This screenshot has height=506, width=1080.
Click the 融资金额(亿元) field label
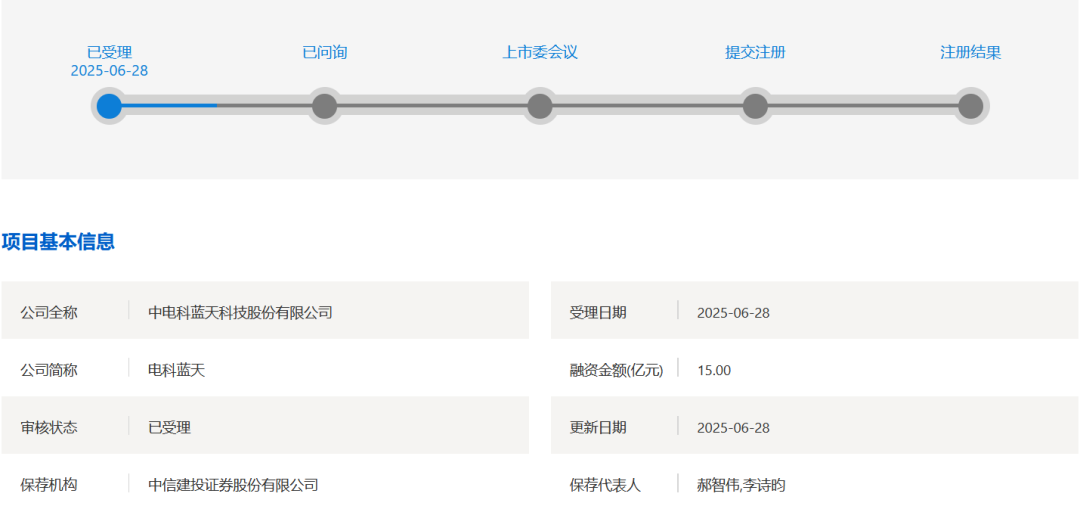(x=616, y=370)
